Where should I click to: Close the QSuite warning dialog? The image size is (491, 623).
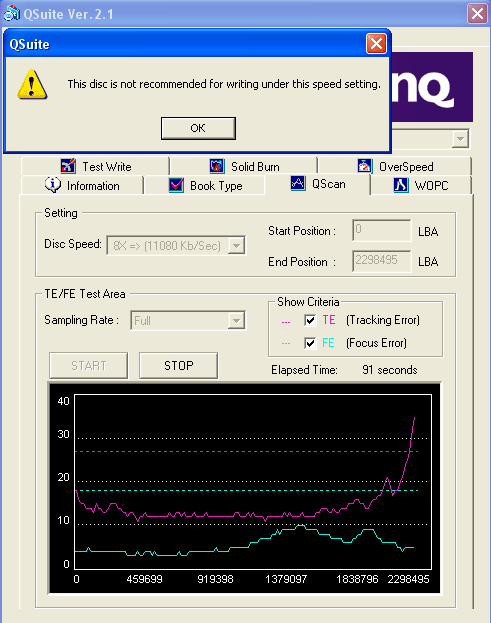click(376, 44)
